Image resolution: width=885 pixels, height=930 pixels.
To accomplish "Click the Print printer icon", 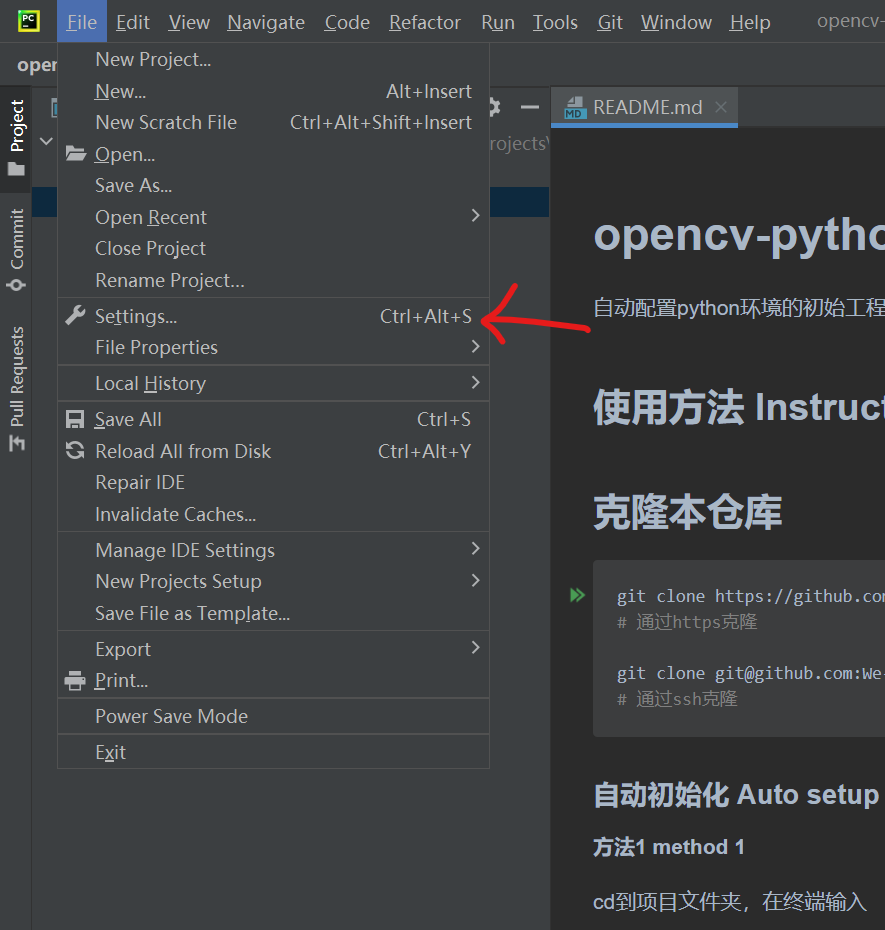I will click(75, 681).
